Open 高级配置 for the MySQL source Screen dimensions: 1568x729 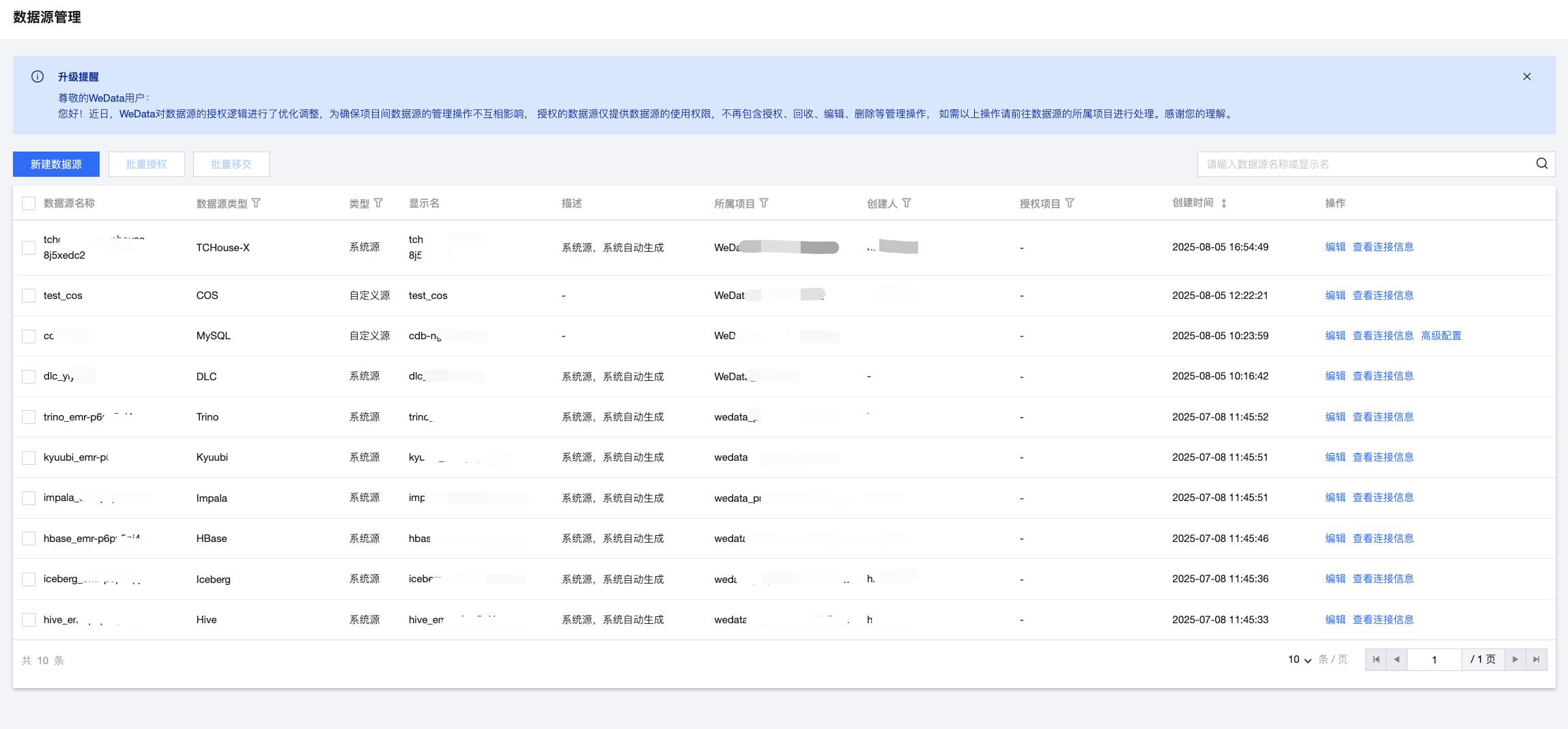(x=1441, y=336)
